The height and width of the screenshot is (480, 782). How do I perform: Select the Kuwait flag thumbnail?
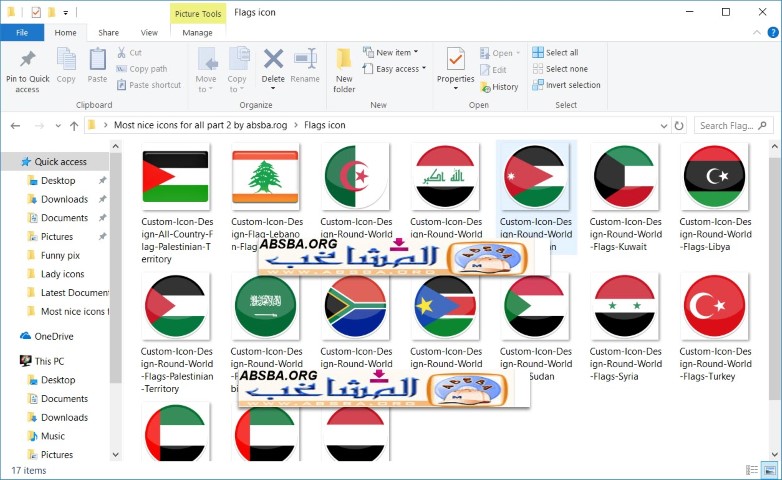[624, 177]
